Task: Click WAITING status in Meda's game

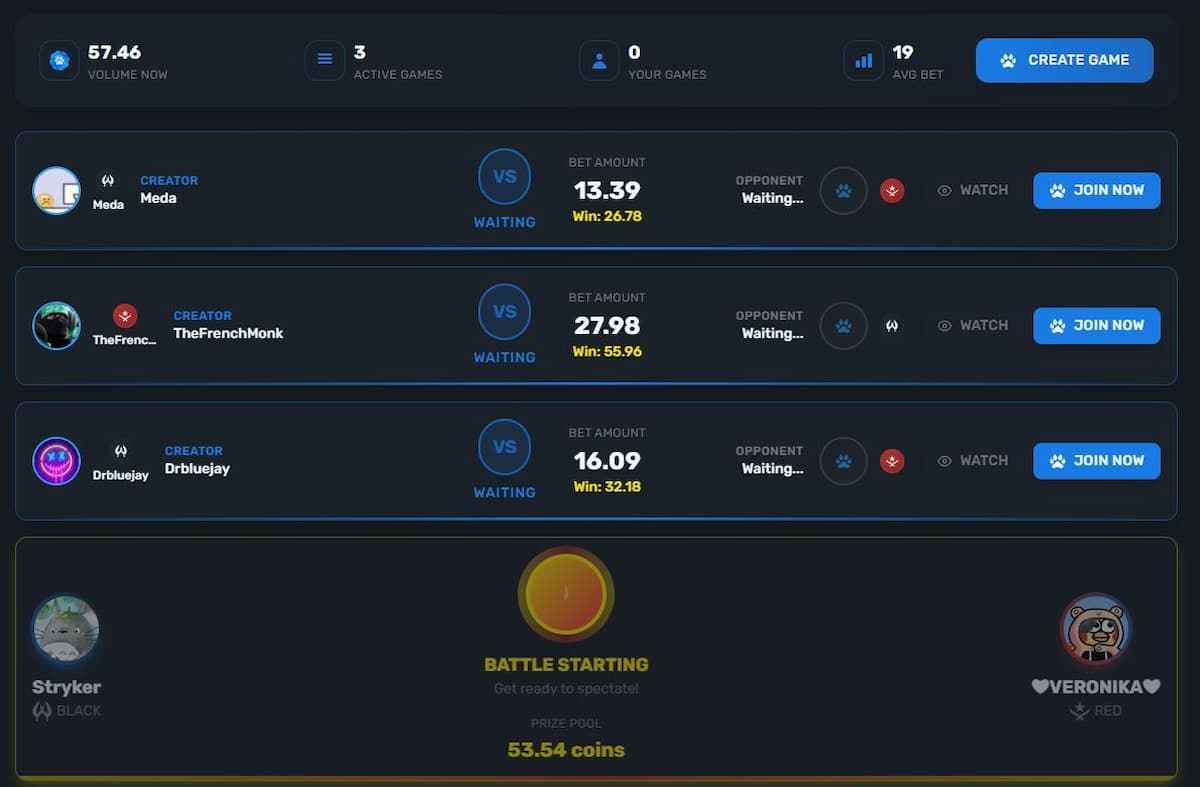Action: (504, 222)
